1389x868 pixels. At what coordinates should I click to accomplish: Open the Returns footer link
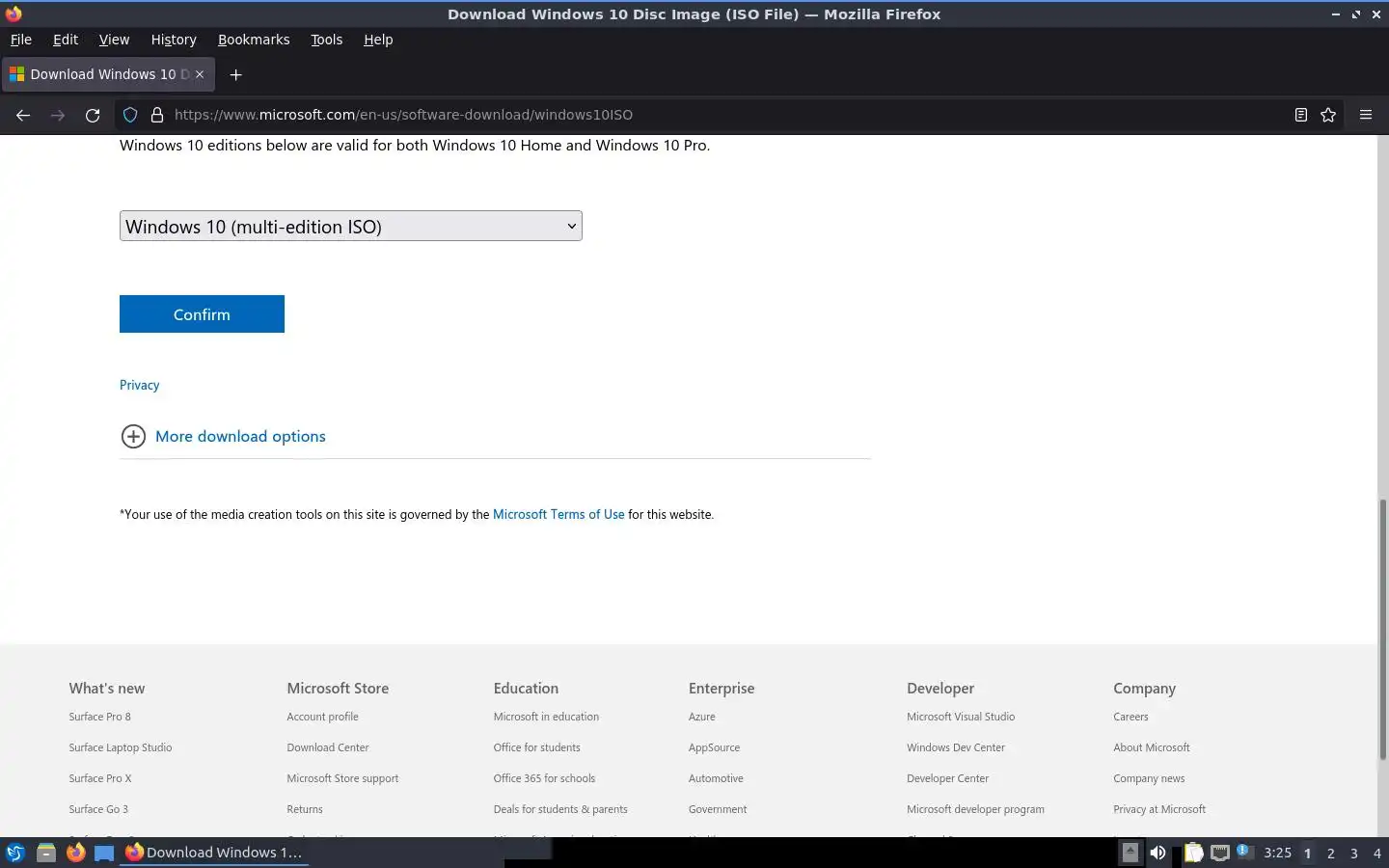(305, 809)
